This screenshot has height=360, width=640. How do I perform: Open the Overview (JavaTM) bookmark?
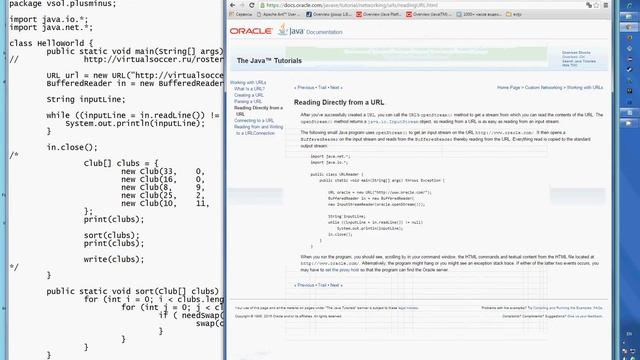[x=429, y=14]
